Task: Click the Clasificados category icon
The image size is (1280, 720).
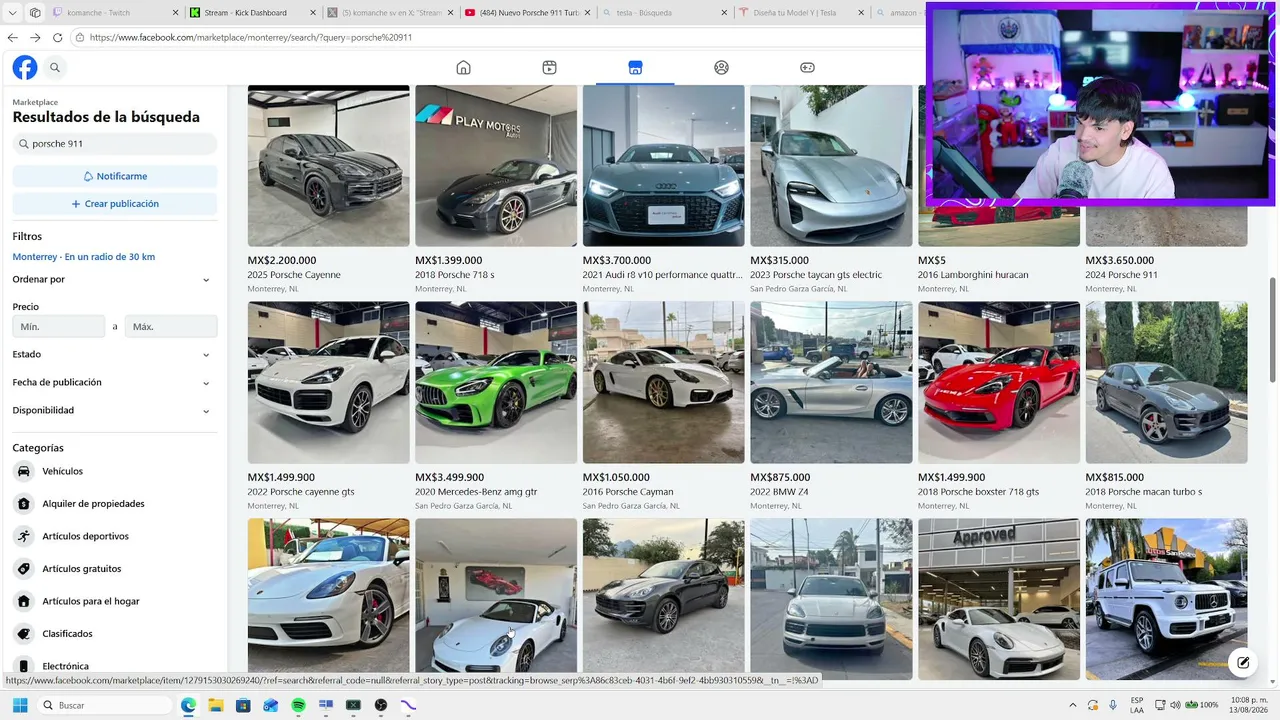Action: click(x=23, y=634)
